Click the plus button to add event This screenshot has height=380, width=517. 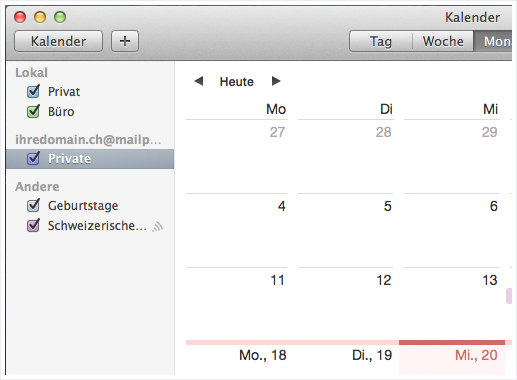[125, 41]
